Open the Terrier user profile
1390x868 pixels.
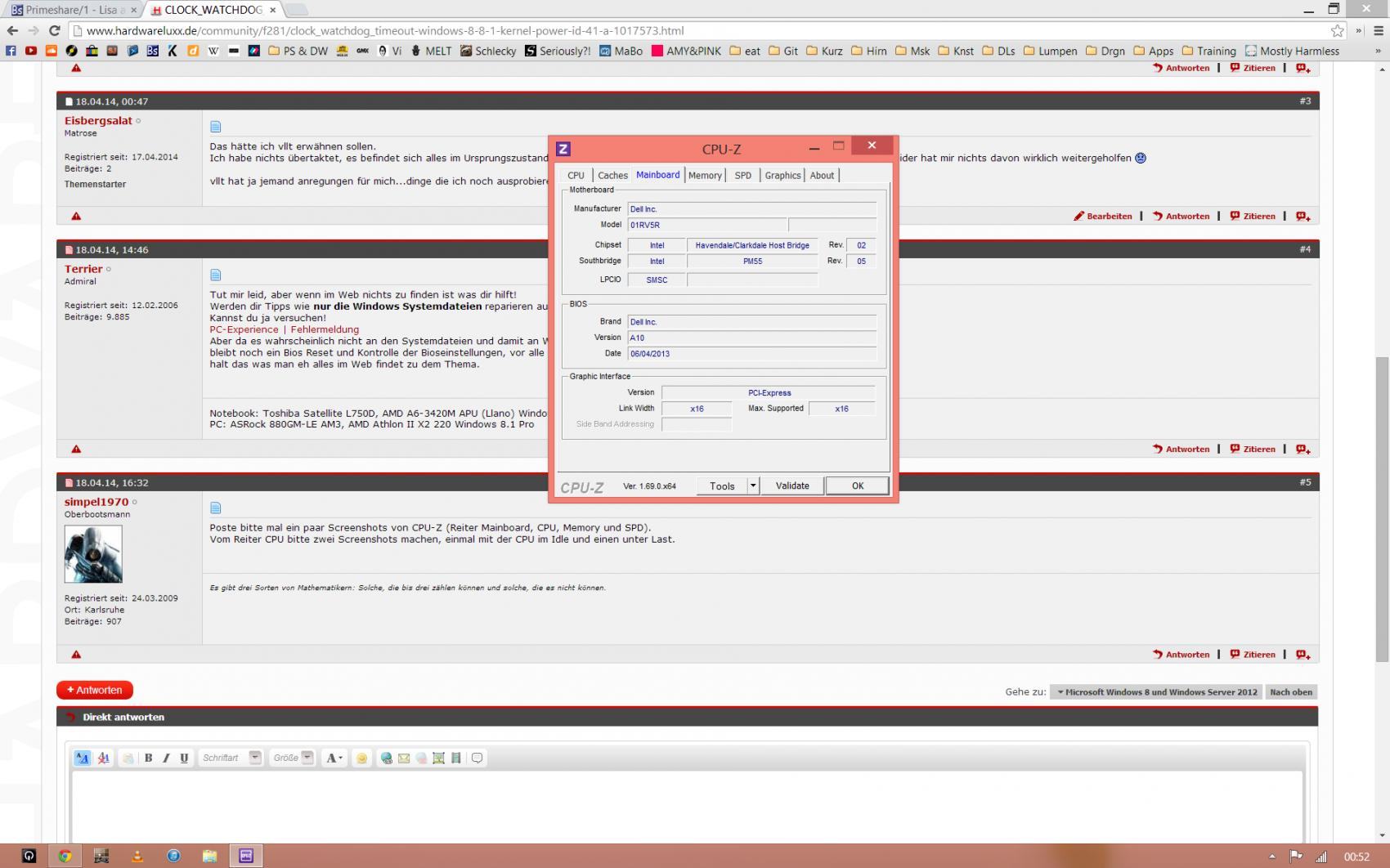point(83,269)
